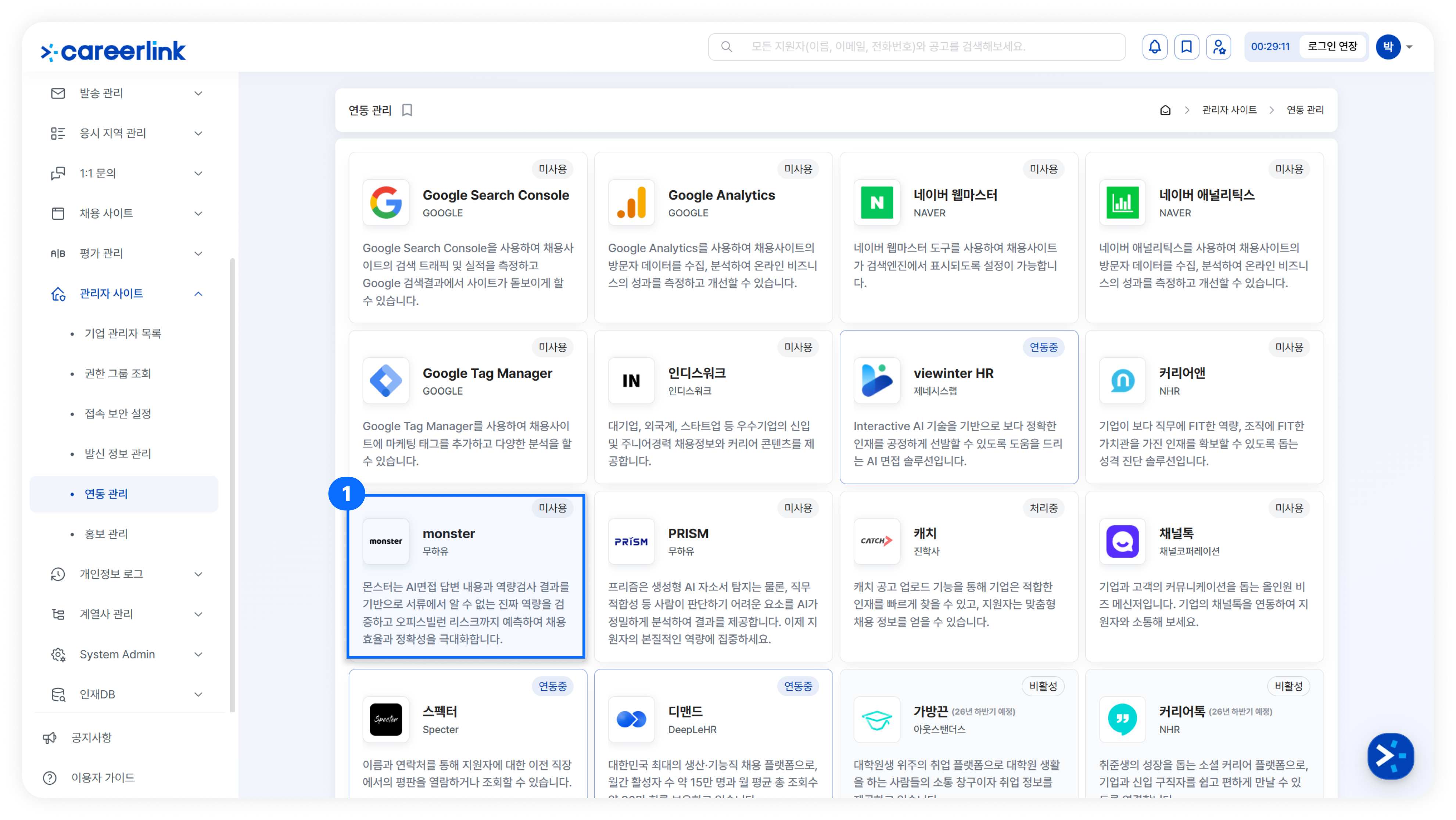Image resolution: width=1456 pixels, height=820 pixels.
Task: Click the 가방끈 logo
Action: [877, 719]
